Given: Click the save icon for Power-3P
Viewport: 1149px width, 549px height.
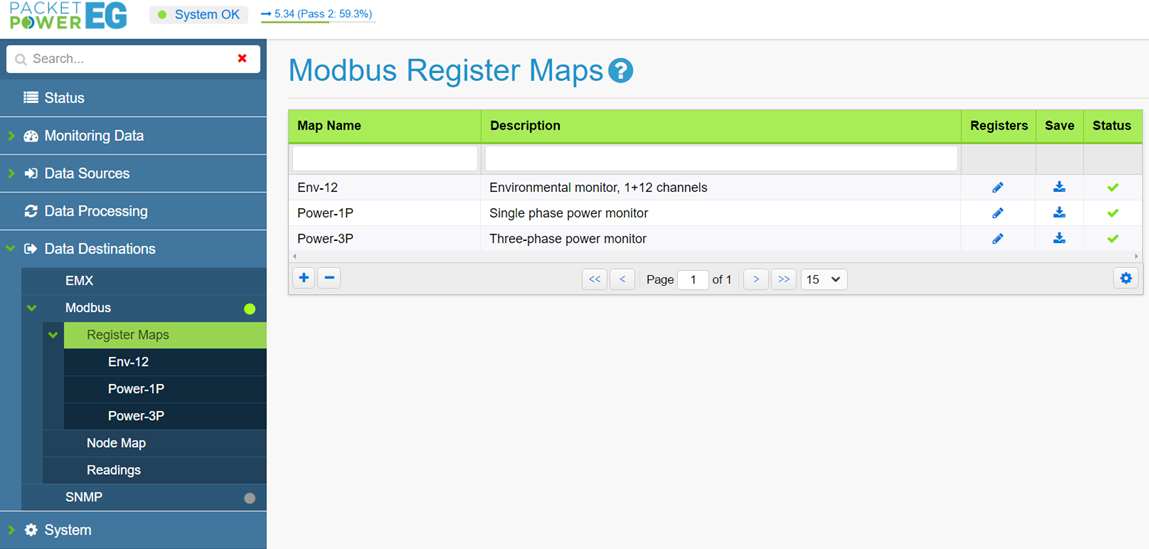Looking at the screenshot, I should (1059, 239).
